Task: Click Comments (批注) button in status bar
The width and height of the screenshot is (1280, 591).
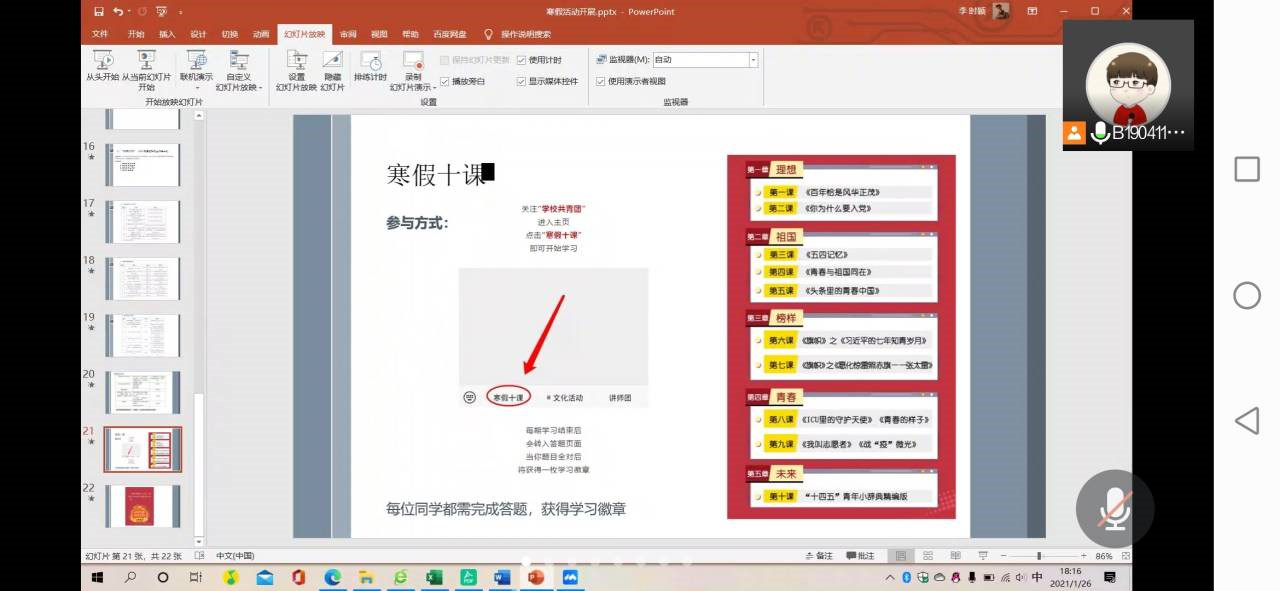Action: 860,556
